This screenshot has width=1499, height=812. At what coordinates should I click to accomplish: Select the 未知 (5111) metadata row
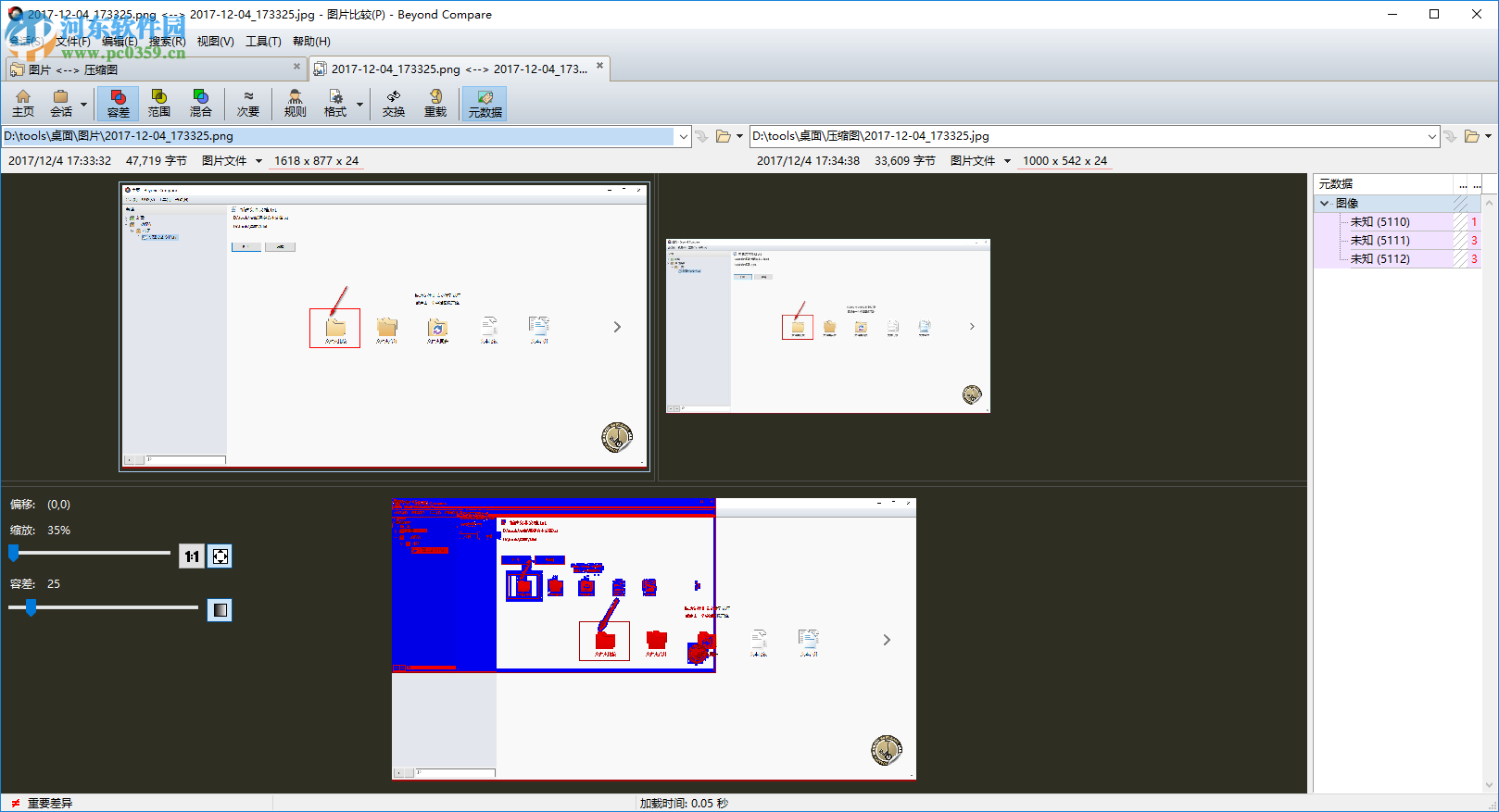[x=1397, y=241]
